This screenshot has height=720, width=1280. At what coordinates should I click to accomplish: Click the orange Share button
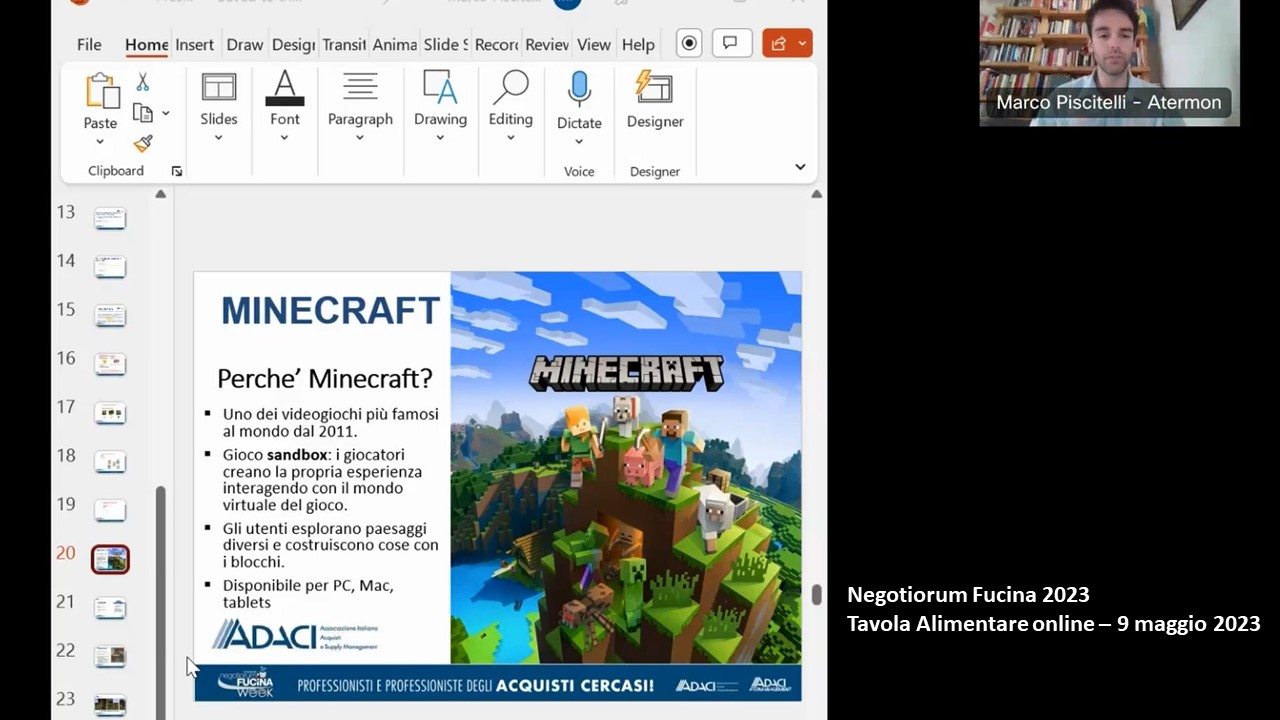click(x=779, y=43)
